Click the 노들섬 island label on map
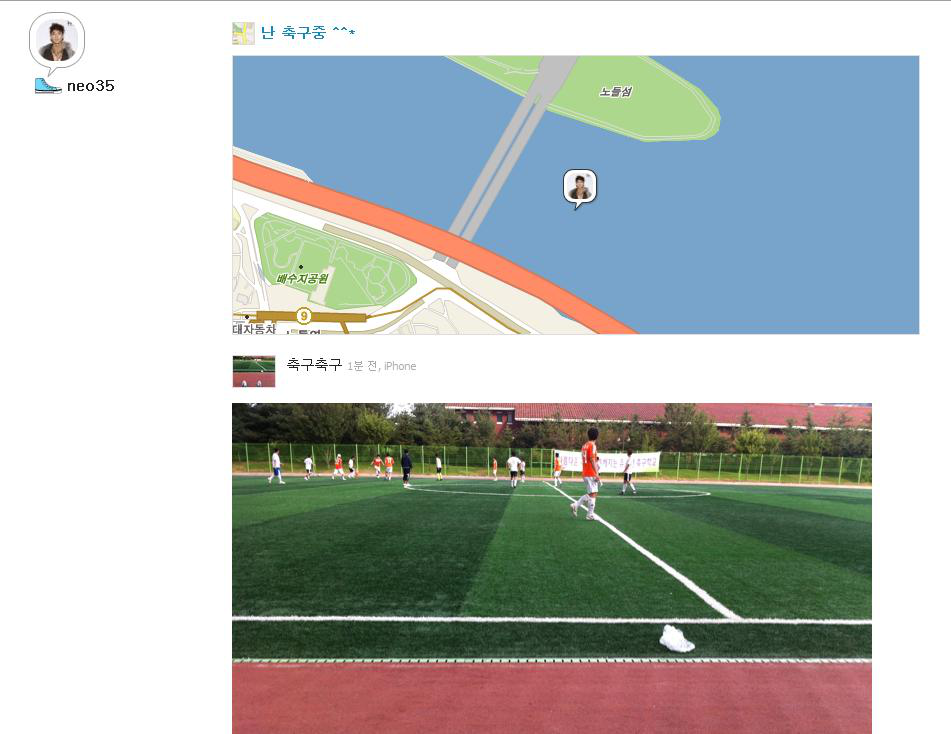The width and height of the screenshot is (951, 734). click(x=616, y=92)
